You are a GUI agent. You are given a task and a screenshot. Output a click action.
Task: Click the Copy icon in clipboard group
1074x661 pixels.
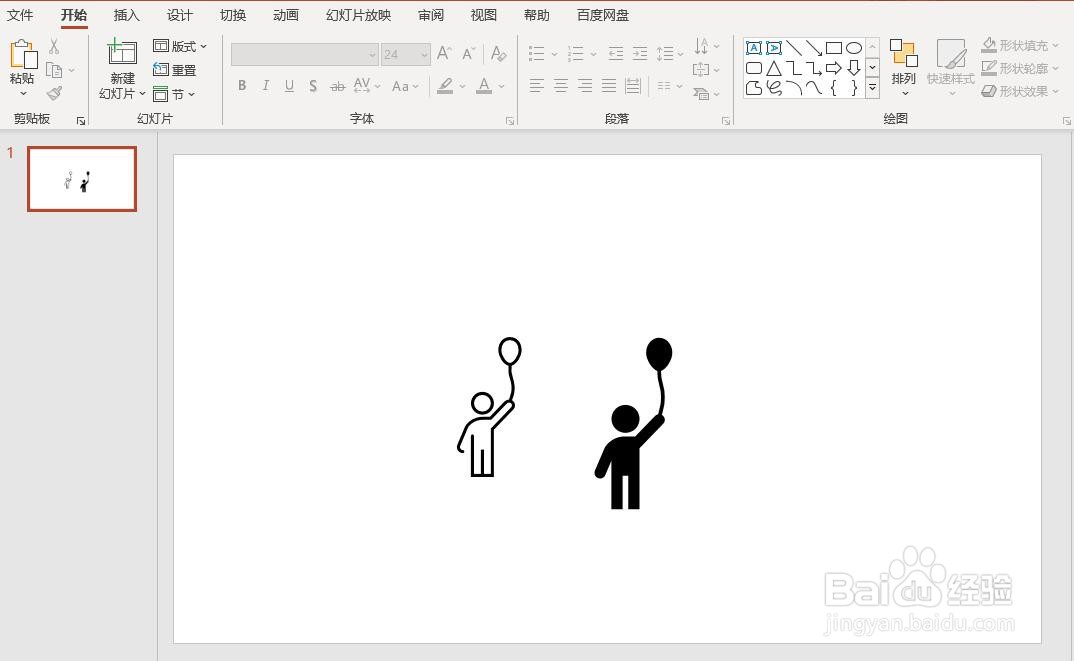tap(54, 70)
